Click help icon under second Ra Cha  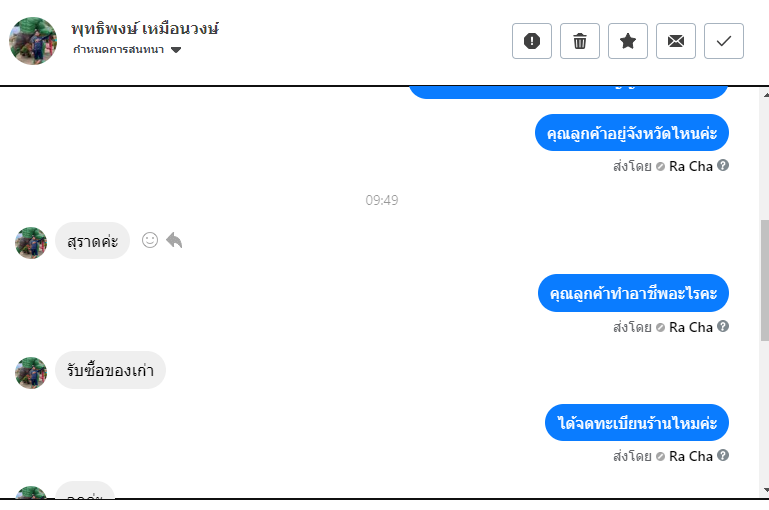(x=723, y=326)
